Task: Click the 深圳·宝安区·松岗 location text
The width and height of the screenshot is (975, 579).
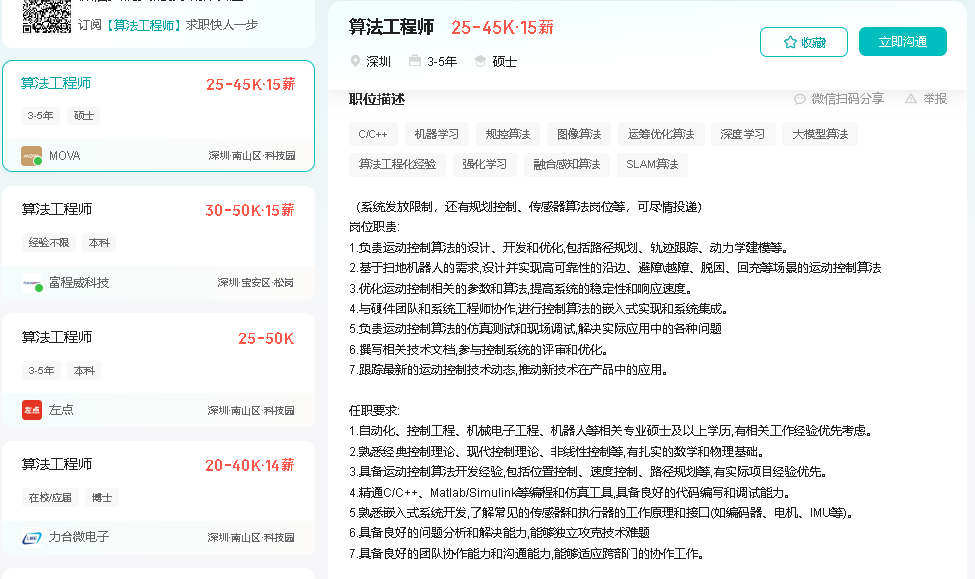Action: pyautogui.click(x=256, y=283)
